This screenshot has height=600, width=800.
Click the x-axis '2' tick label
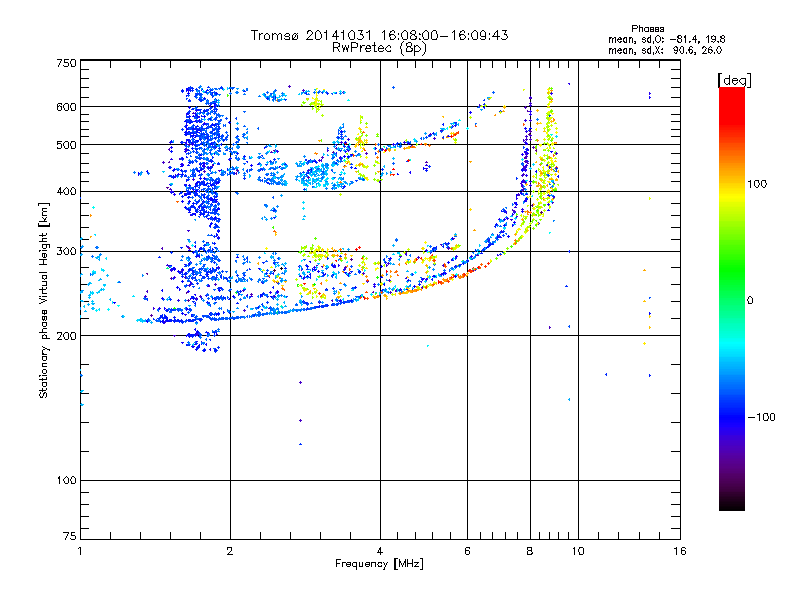(230, 551)
